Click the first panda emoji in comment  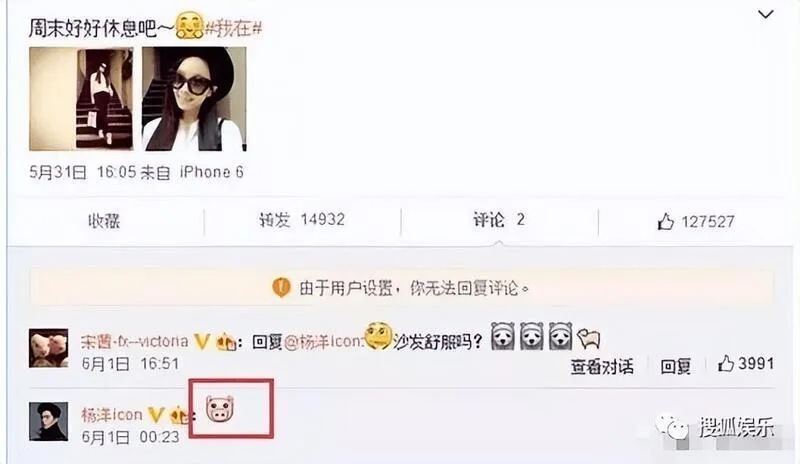(503, 336)
